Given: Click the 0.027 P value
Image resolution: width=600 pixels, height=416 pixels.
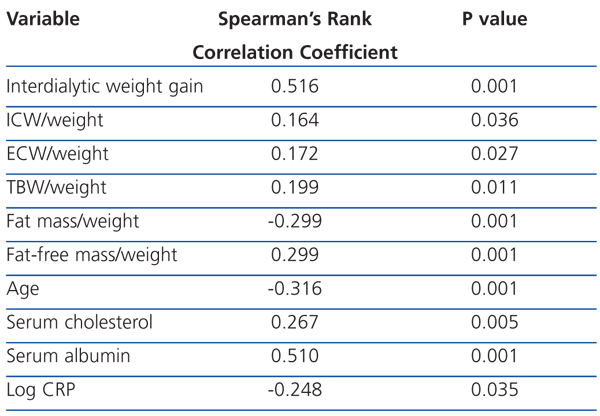Looking at the screenshot, I should (495, 154).
